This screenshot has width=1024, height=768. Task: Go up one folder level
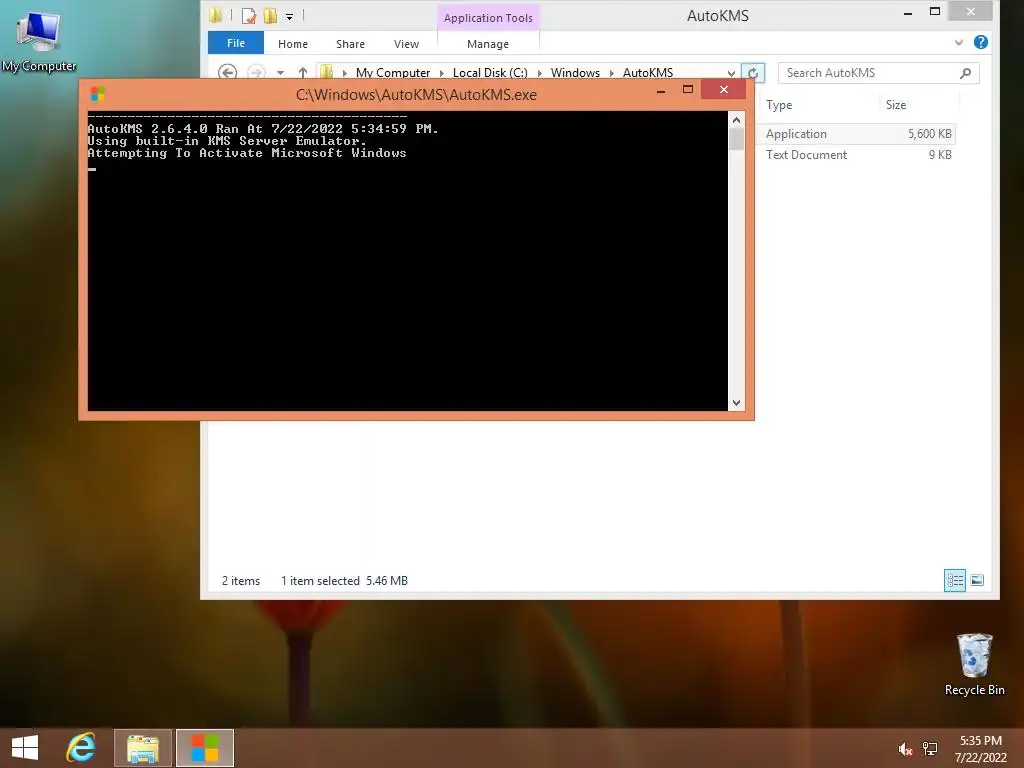point(302,72)
